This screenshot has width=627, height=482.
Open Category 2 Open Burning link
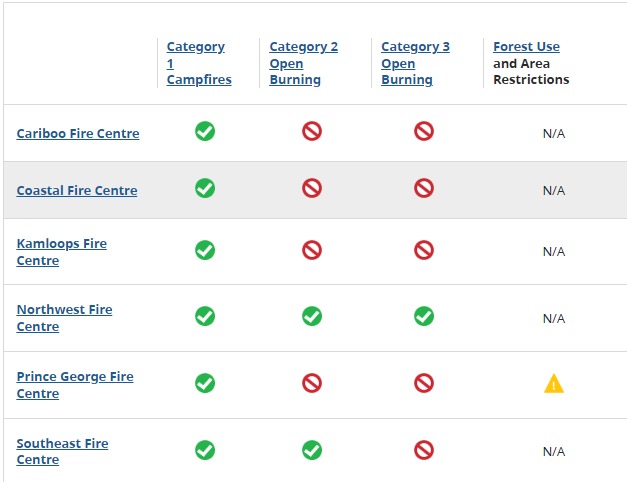(x=304, y=63)
